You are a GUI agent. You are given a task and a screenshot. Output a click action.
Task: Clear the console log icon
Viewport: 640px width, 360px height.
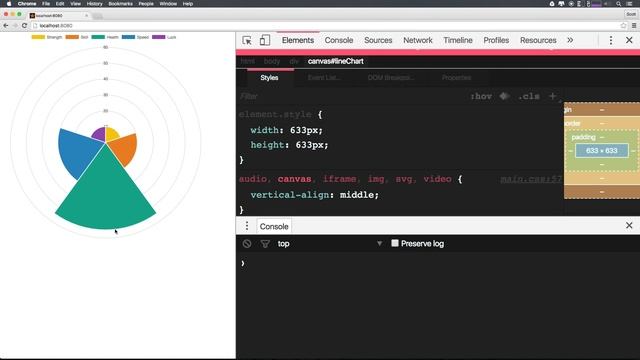(x=247, y=244)
